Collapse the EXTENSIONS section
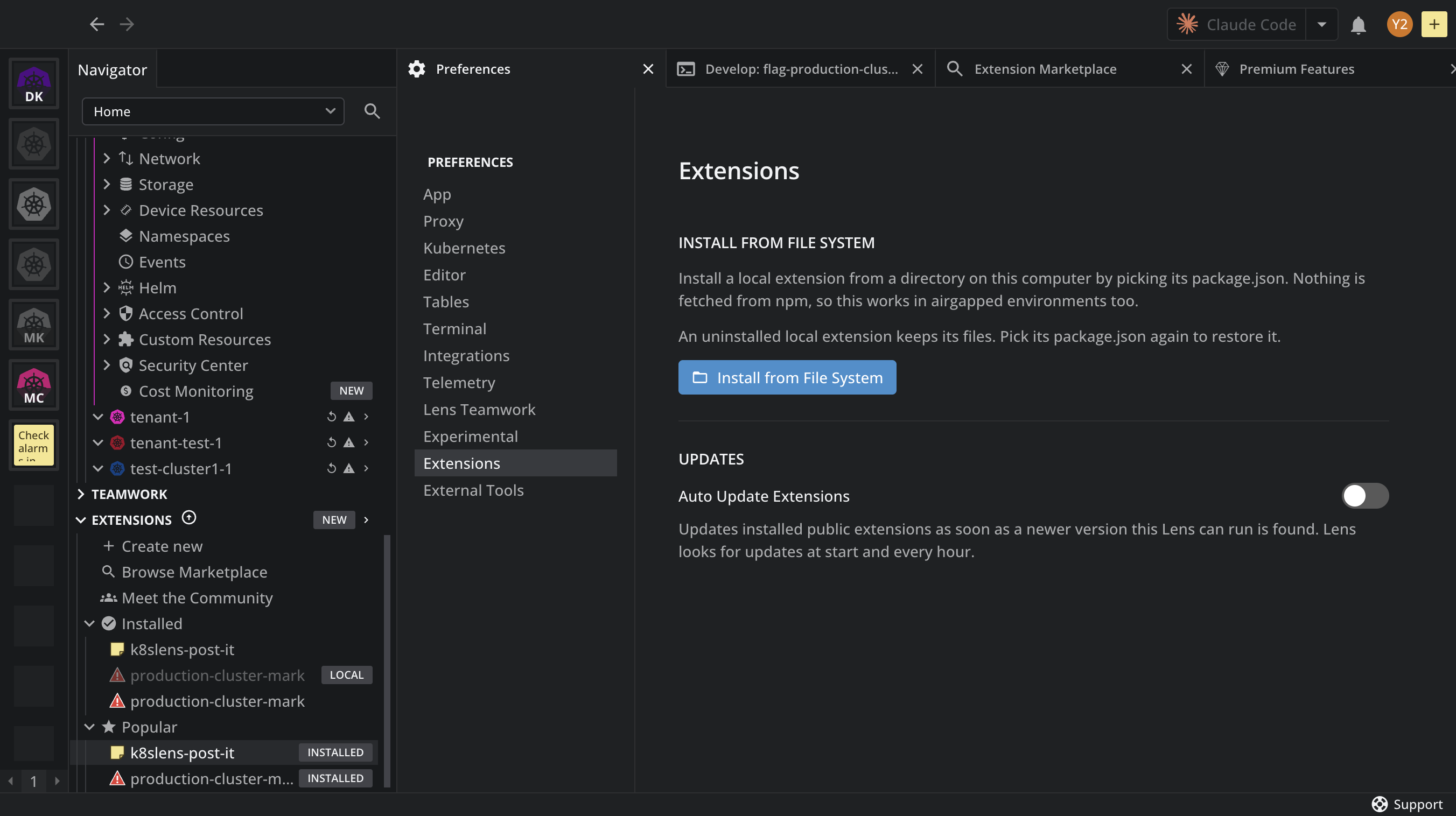This screenshot has height=816, width=1456. [81, 520]
